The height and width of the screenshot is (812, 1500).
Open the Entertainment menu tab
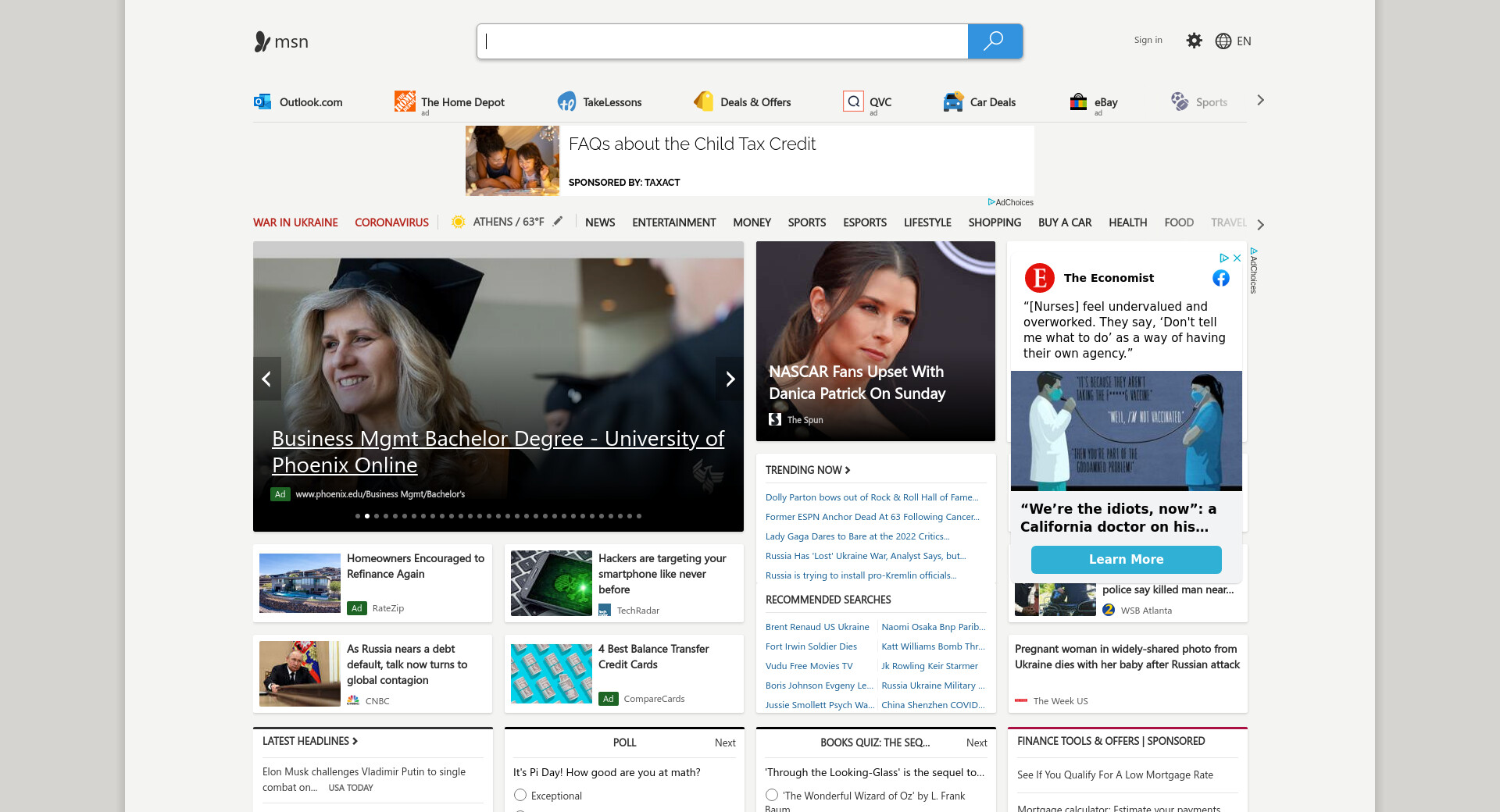[x=673, y=223]
